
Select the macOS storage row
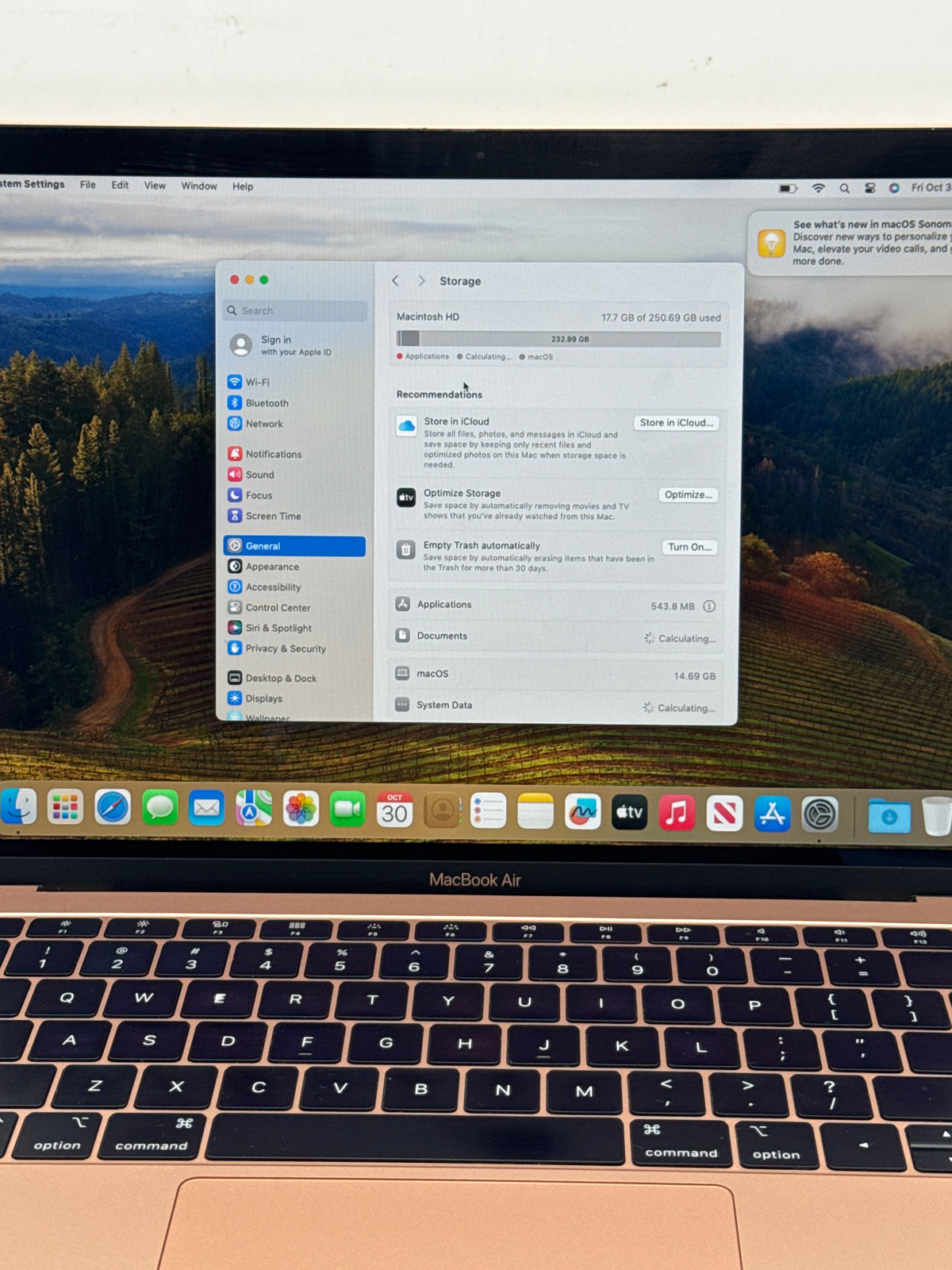[x=556, y=675]
